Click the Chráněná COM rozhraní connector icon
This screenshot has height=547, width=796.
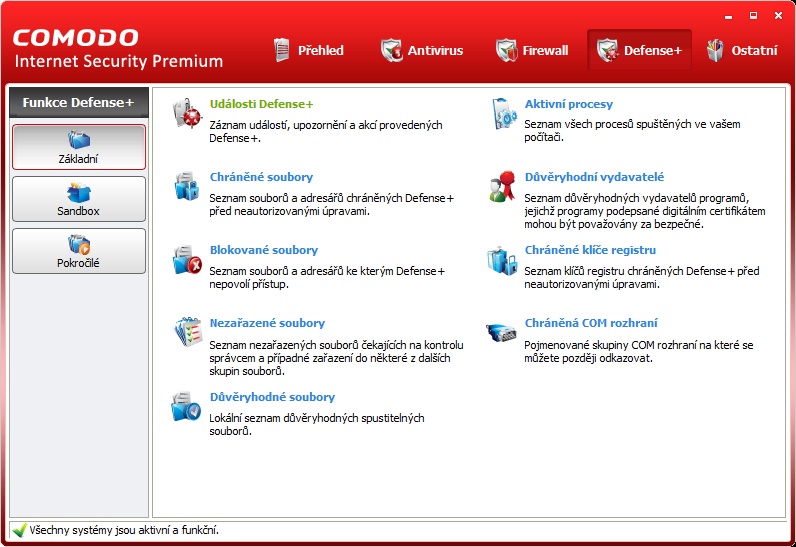coord(502,333)
